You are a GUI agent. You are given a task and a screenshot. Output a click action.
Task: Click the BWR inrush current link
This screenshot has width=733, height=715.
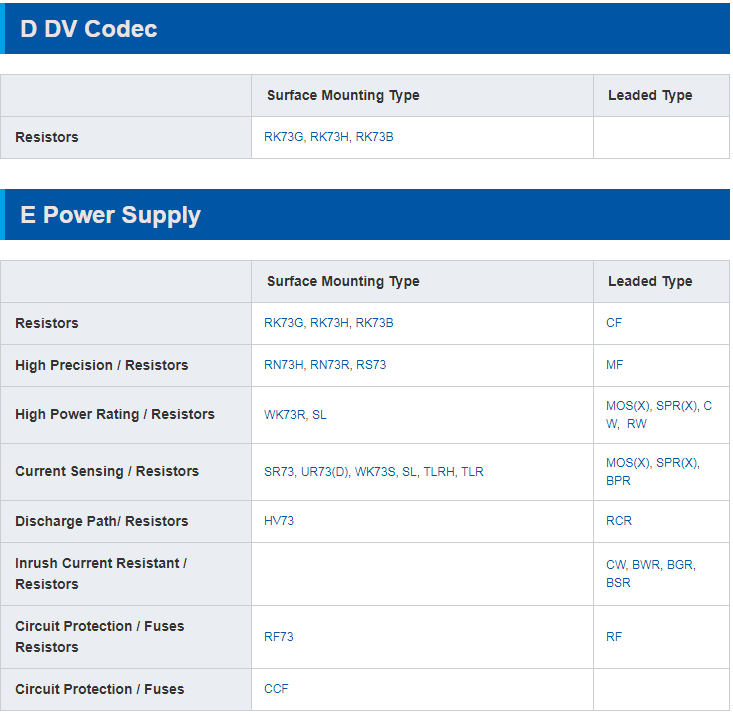click(646, 565)
